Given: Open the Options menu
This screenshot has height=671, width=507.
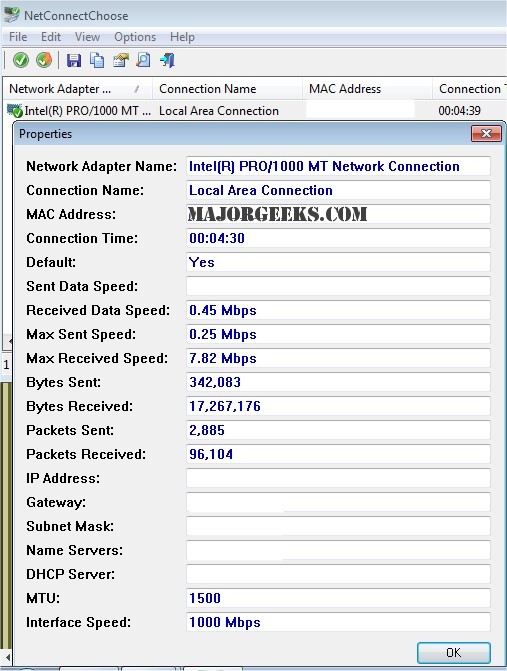Looking at the screenshot, I should coord(135,37).
